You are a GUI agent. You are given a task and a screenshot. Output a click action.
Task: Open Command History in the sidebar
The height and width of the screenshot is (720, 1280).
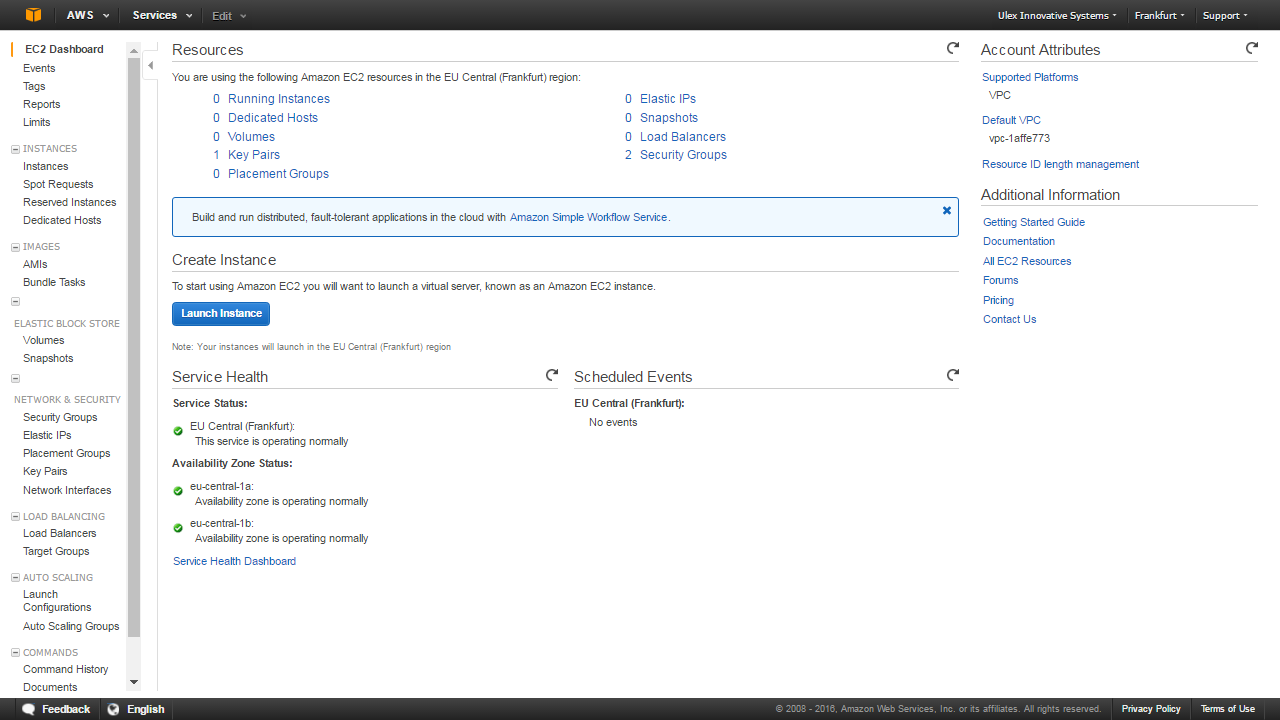click(66, 669)
